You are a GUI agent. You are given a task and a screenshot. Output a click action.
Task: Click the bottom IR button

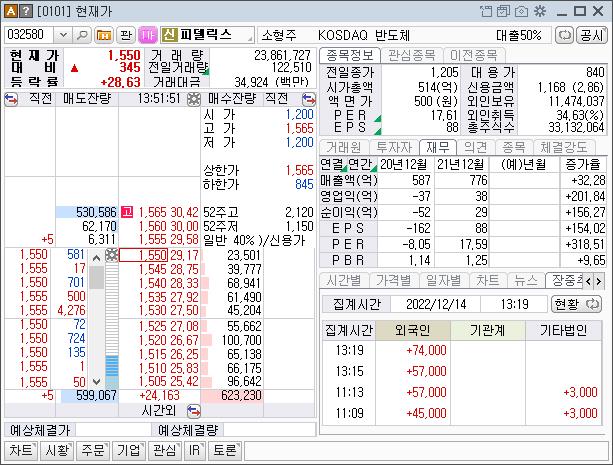pyautogui.click(x=194, y=450)
